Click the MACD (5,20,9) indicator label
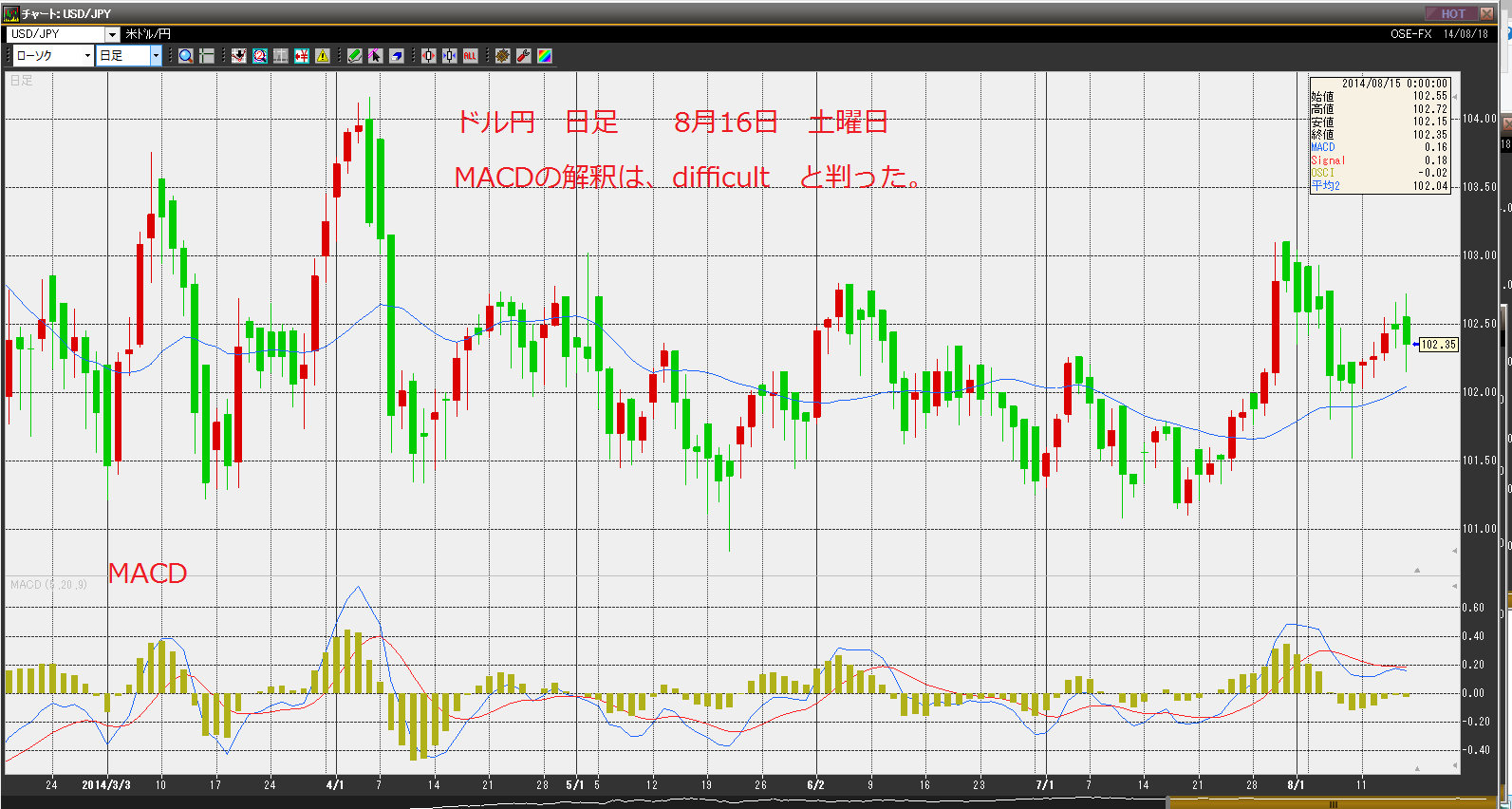 pos(48,585)
